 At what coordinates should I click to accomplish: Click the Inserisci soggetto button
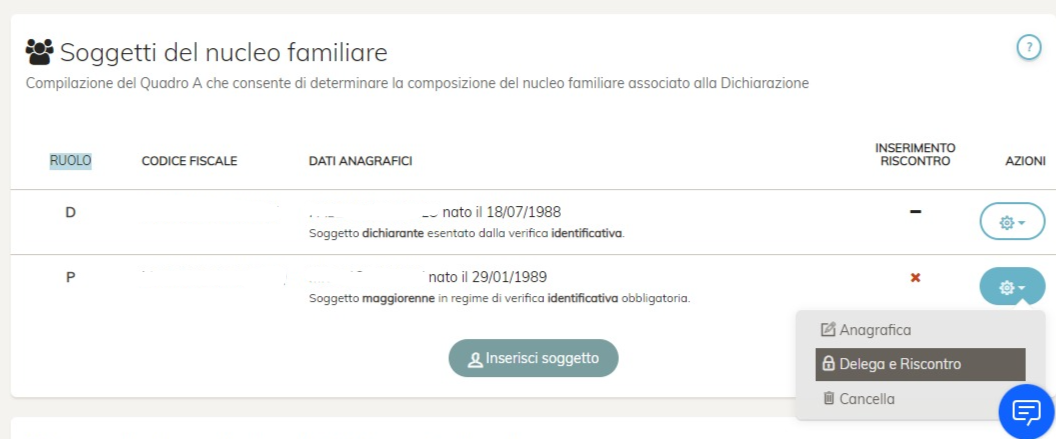click(x=533, y=358)
